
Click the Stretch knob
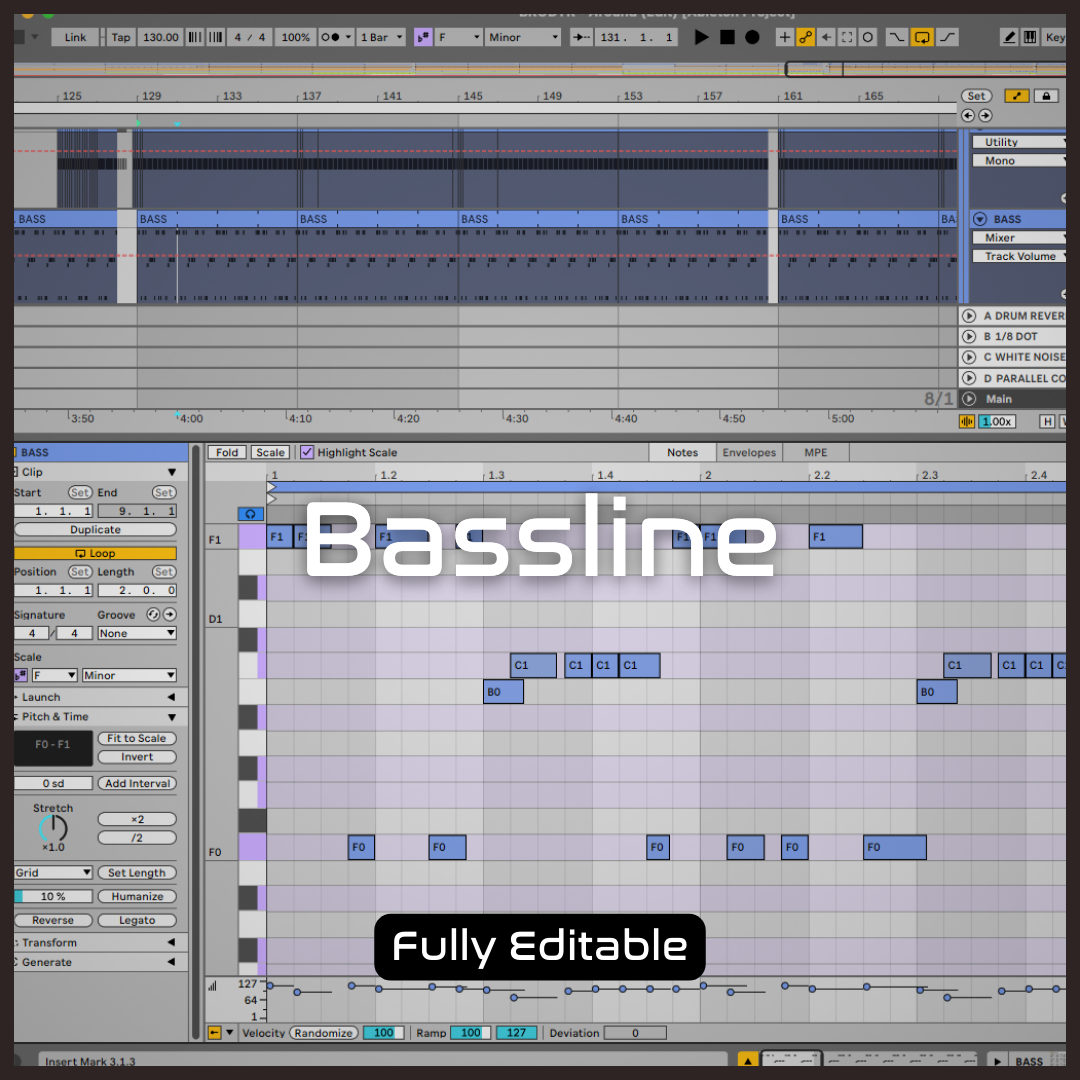[53, 828]
